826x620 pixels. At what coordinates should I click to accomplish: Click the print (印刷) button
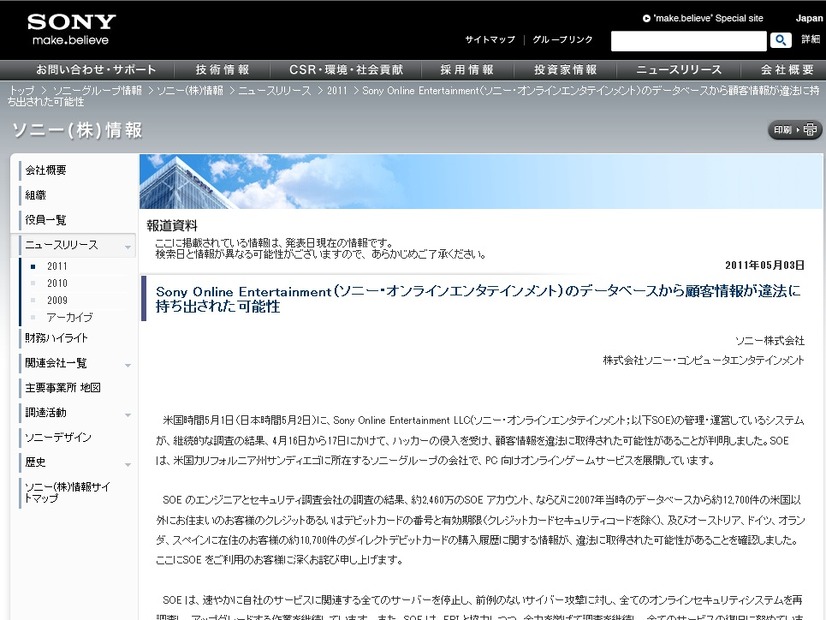coord(795,130)
